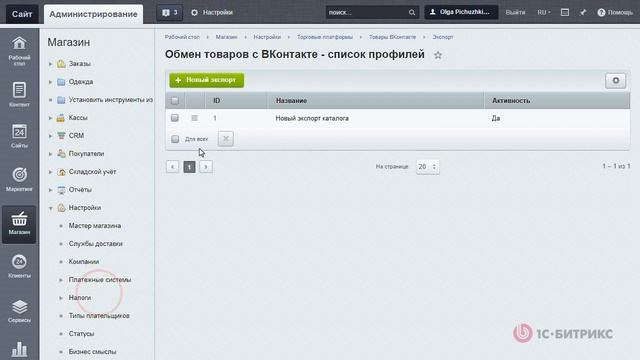Select the checkbox for profile row 1
The image size is (640, 360).
175,118
